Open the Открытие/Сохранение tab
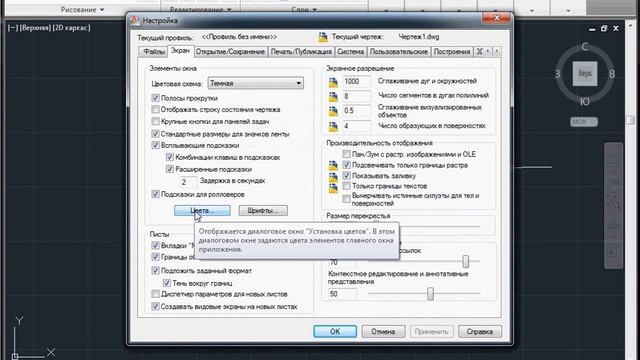Viewport: 640px width, 360px height. (230, 52)
